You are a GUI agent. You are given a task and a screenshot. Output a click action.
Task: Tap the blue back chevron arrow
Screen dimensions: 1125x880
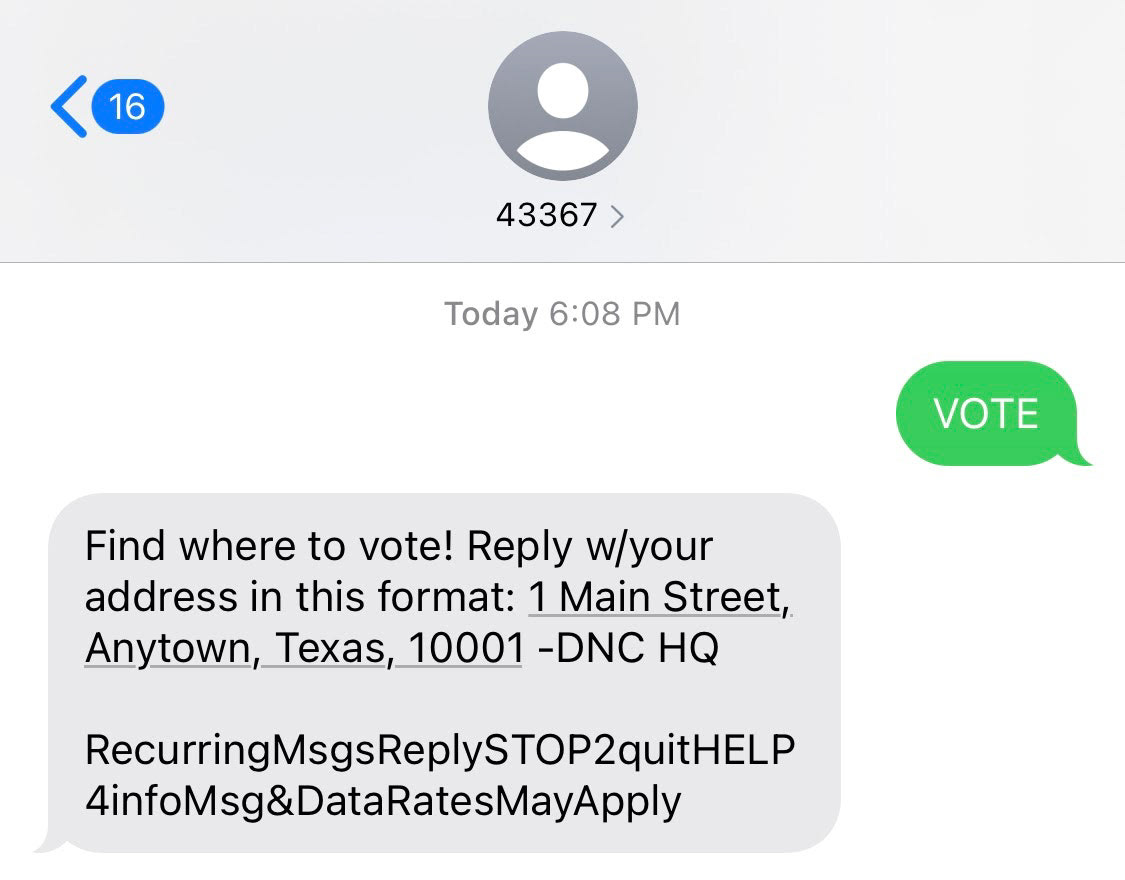[x=68, y=106]
